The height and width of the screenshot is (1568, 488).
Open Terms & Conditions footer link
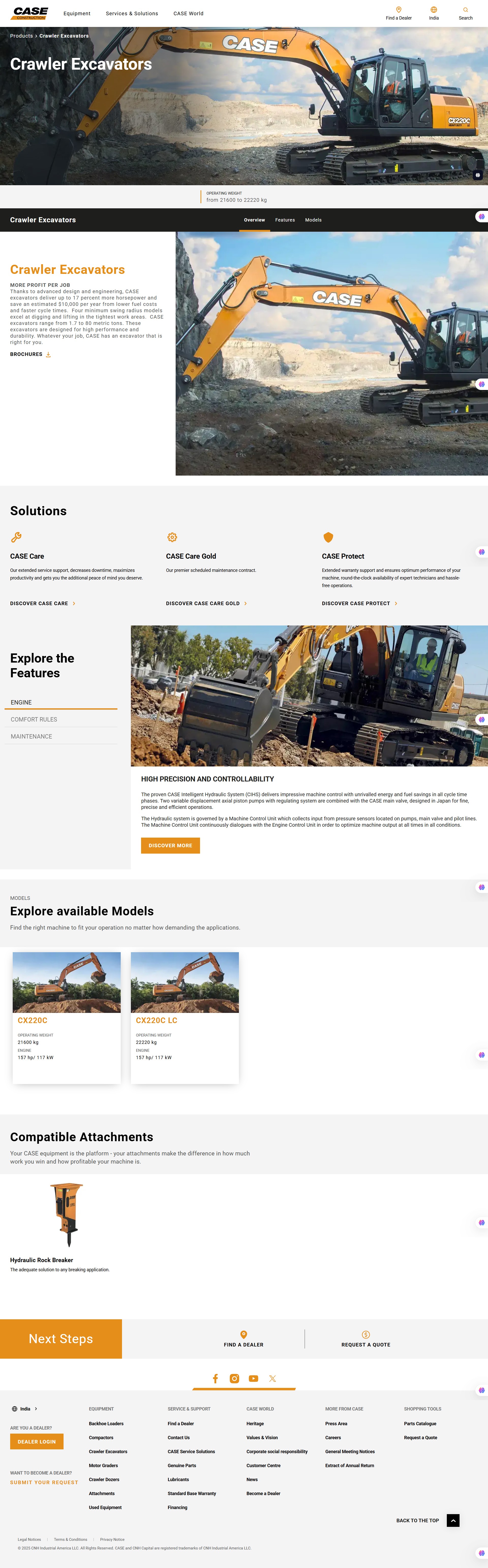click(x=71, y=1539)
